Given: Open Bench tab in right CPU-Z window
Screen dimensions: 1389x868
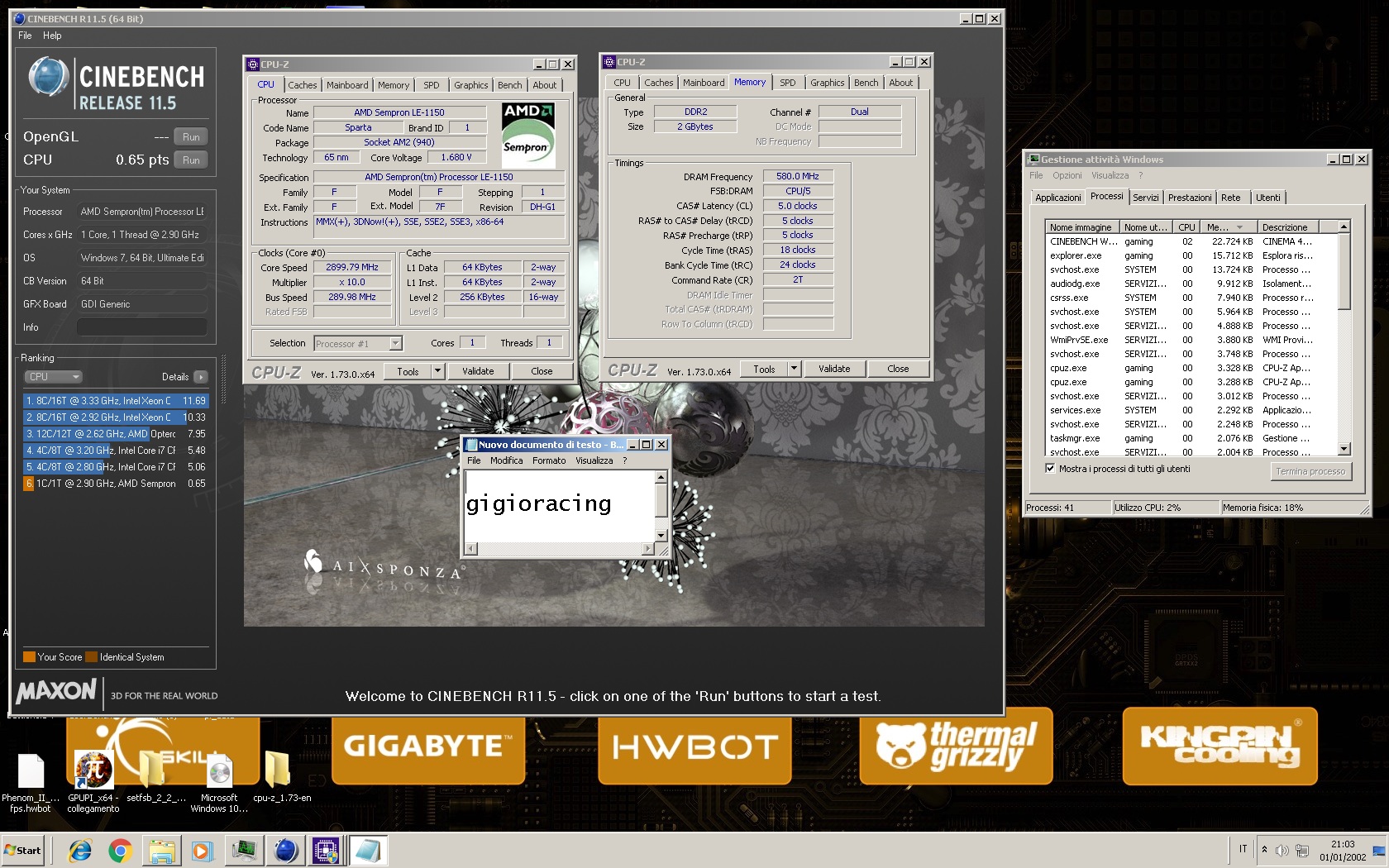Looking at the screenshot, I should point(866,83).
